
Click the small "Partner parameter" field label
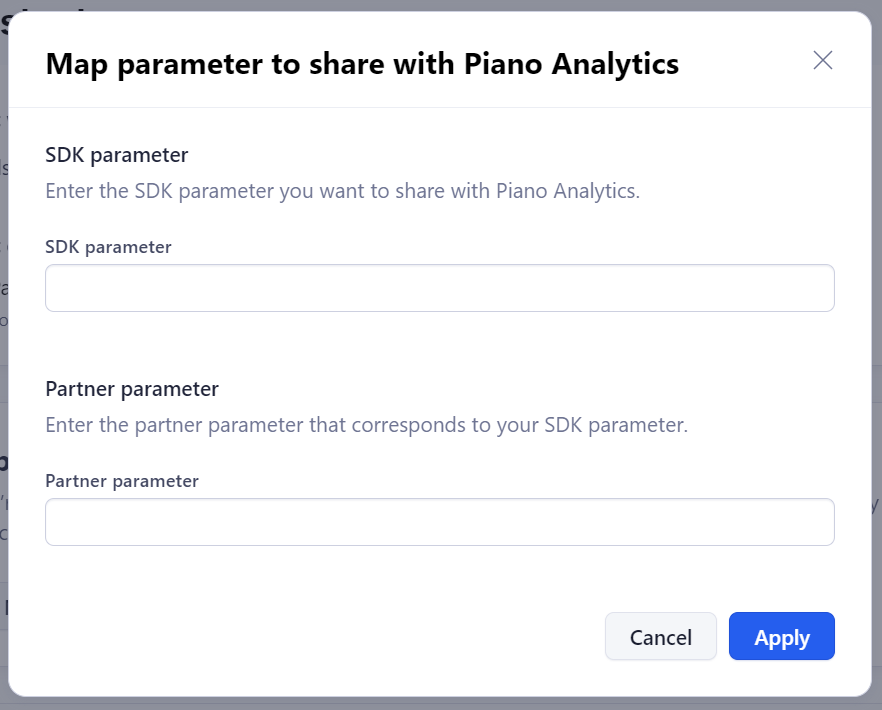tap(122, 481)
